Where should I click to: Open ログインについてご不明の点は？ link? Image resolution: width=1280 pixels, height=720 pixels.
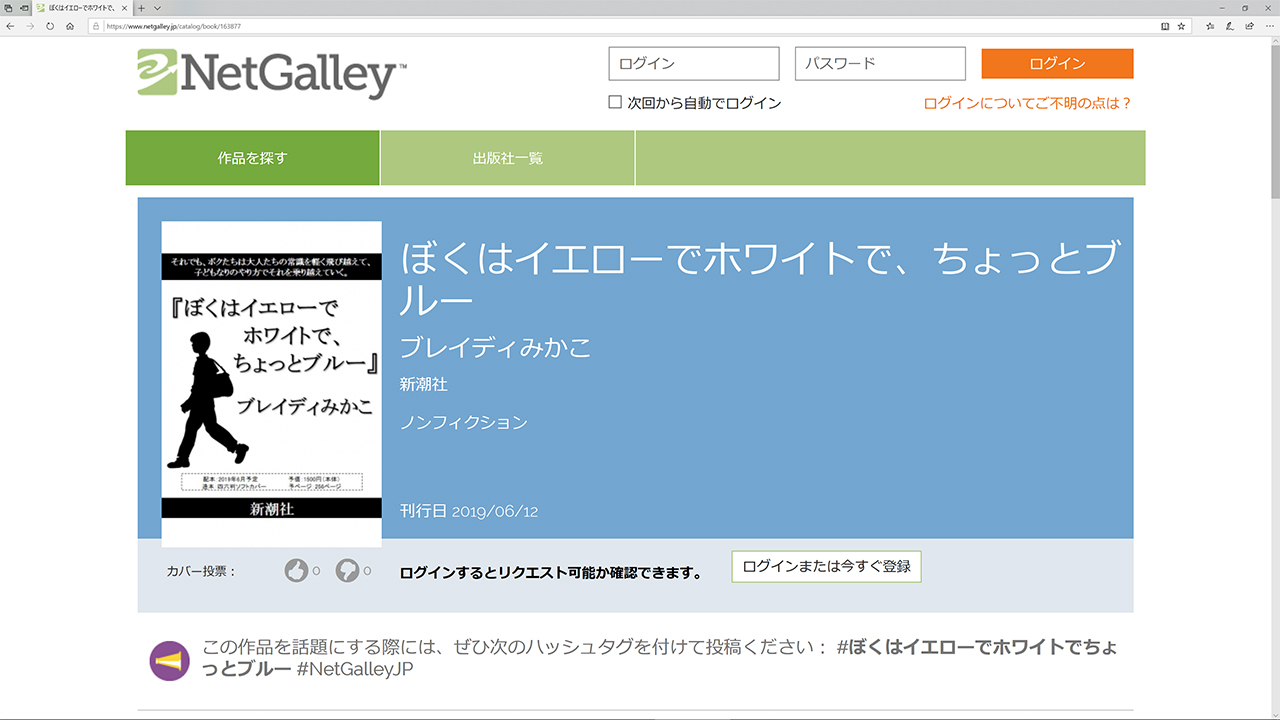pyautogui.click(x=1027, y=103)
